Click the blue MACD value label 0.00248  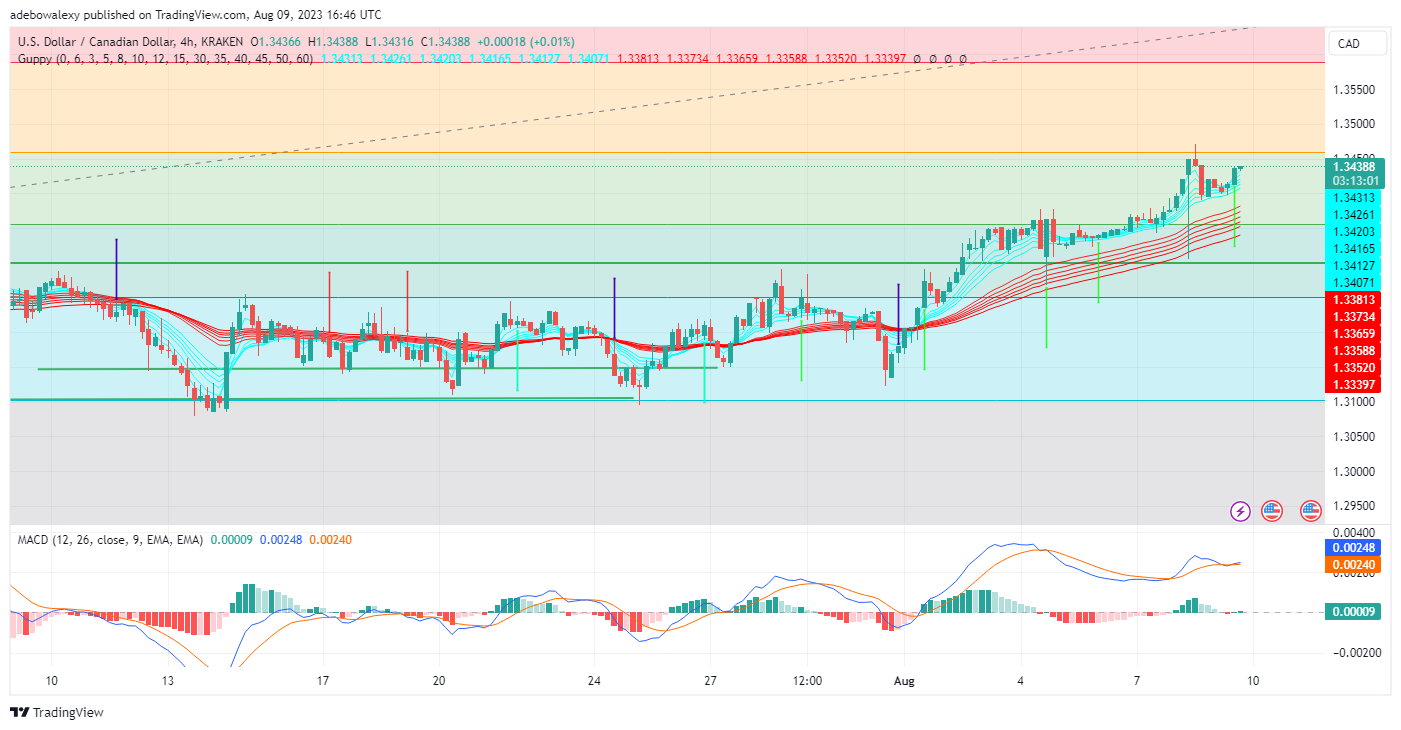pos(1352,548)
